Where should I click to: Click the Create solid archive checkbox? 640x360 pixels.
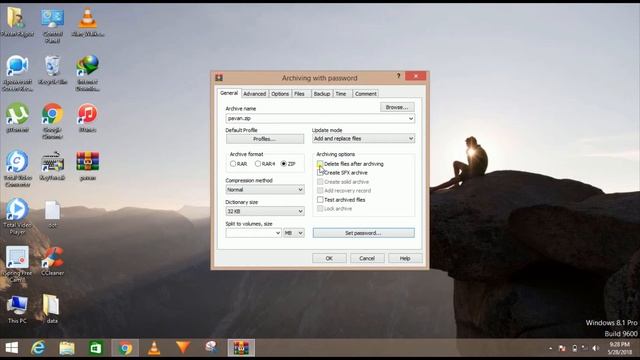click(320, 182)
